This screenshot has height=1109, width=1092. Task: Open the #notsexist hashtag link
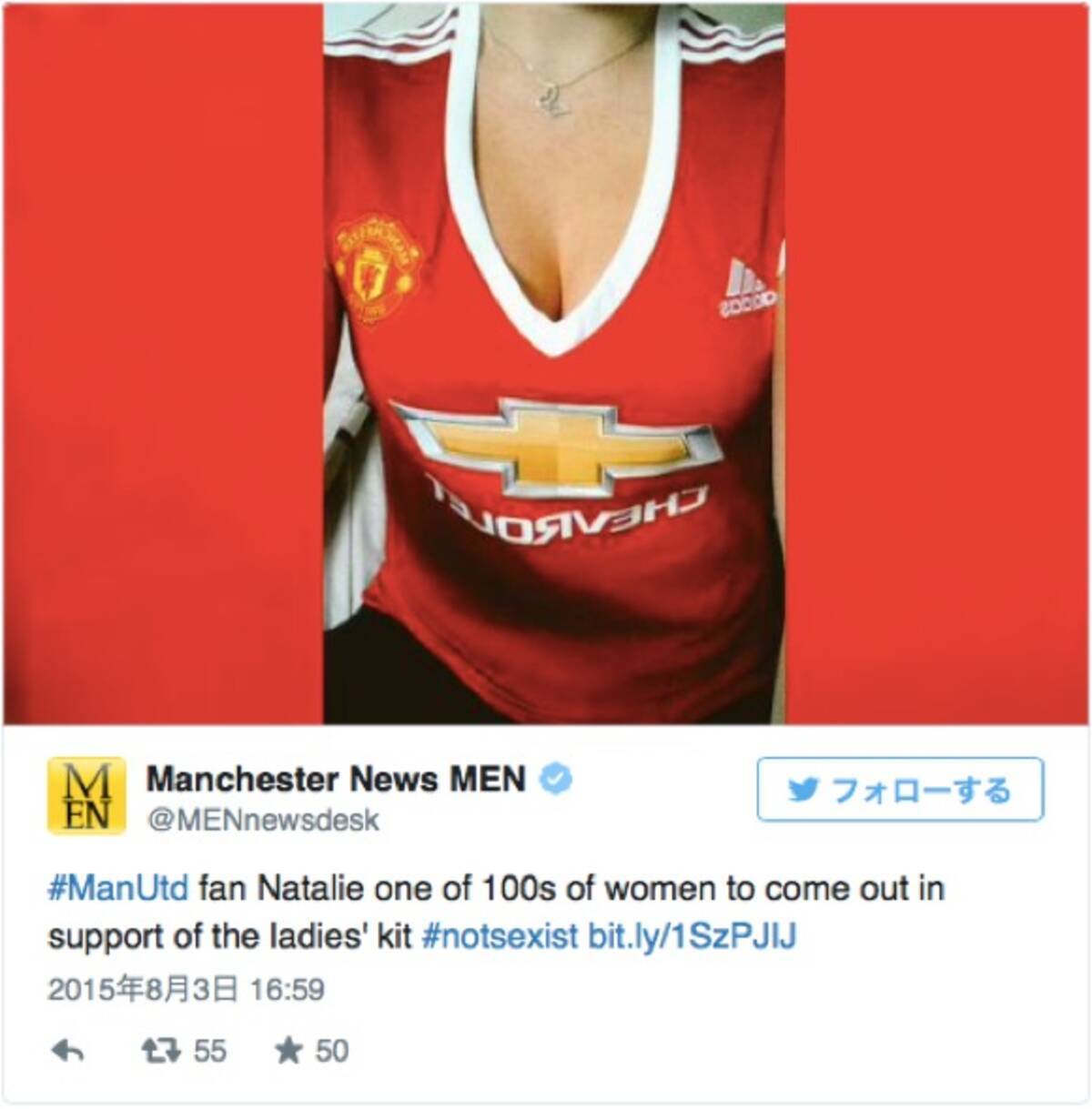point(500,937)
